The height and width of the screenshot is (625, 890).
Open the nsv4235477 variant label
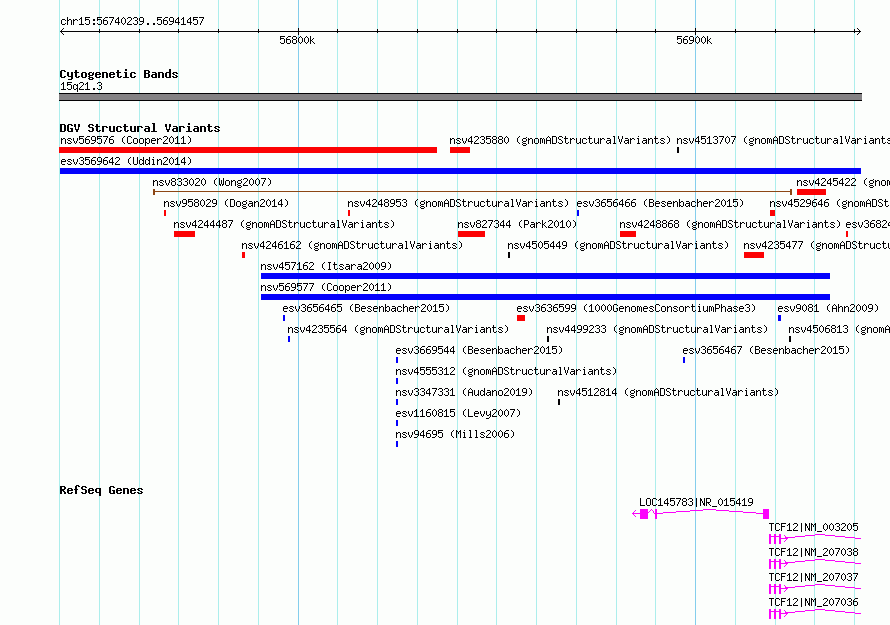[x=816, y=245]
